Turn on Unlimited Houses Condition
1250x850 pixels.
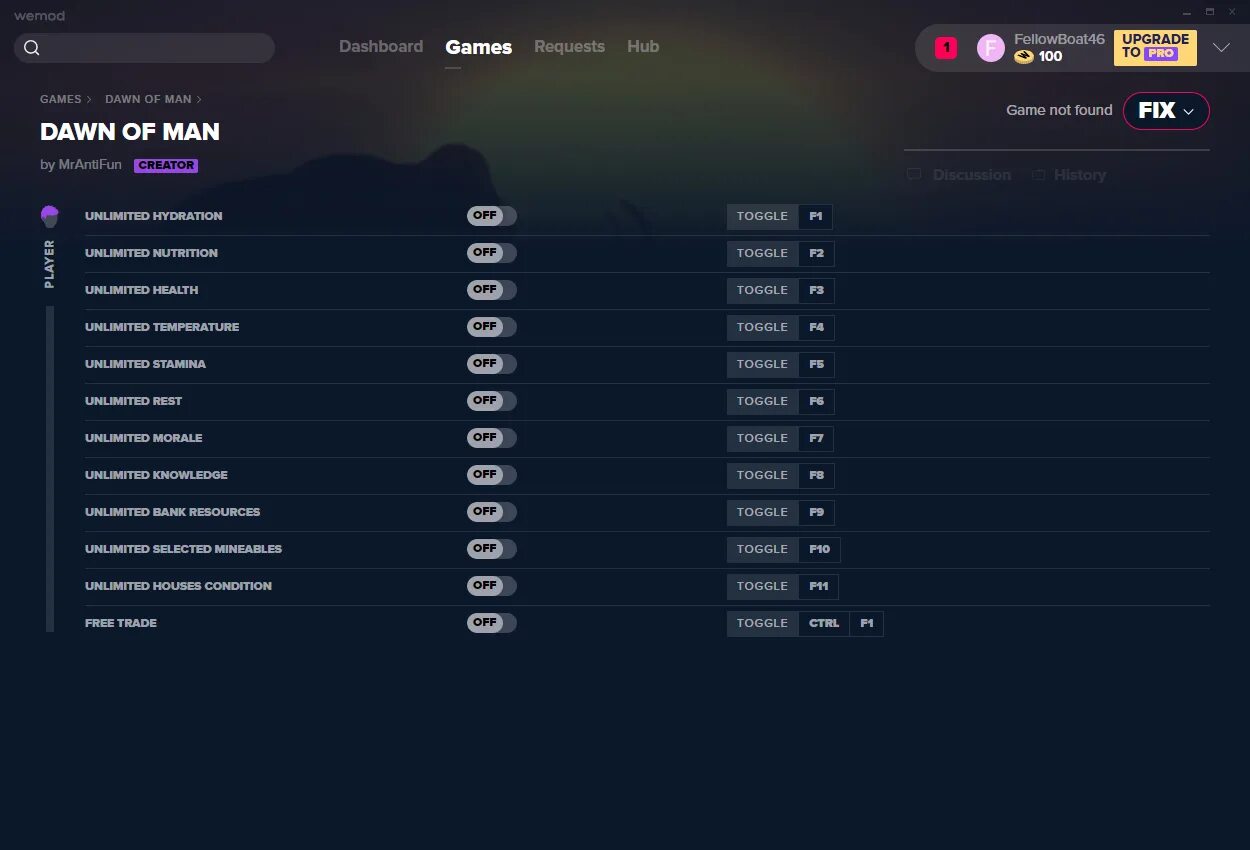(492, 586)
